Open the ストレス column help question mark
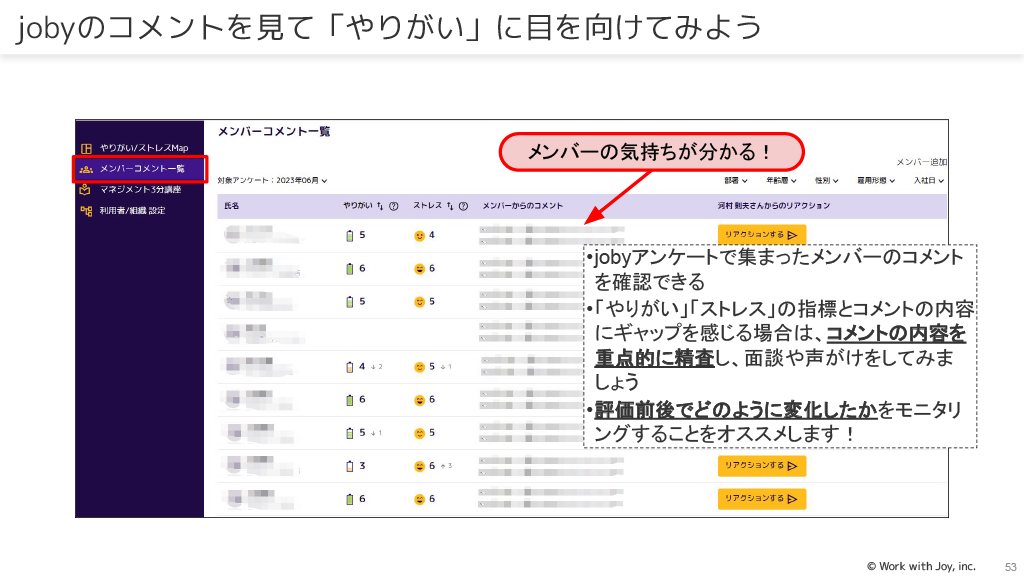Image resolution: width=1024 pixels, height=576 pixels. pyautogui.click(x=464, y=206)
